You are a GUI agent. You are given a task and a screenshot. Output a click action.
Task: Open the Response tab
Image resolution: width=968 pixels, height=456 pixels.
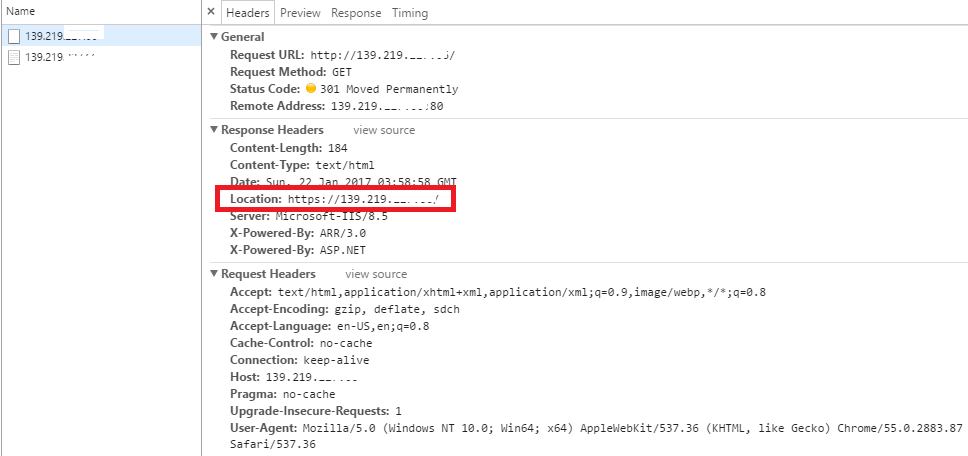click(x=356, y=13)
